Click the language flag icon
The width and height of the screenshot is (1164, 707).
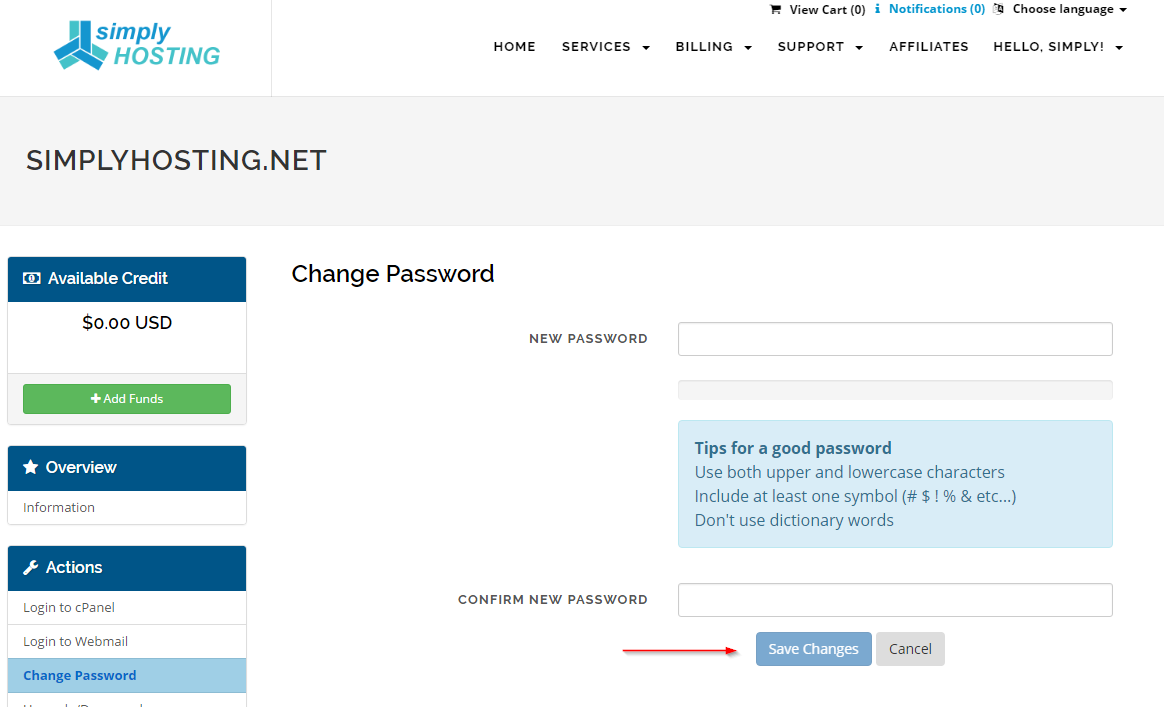coord(998,9)
